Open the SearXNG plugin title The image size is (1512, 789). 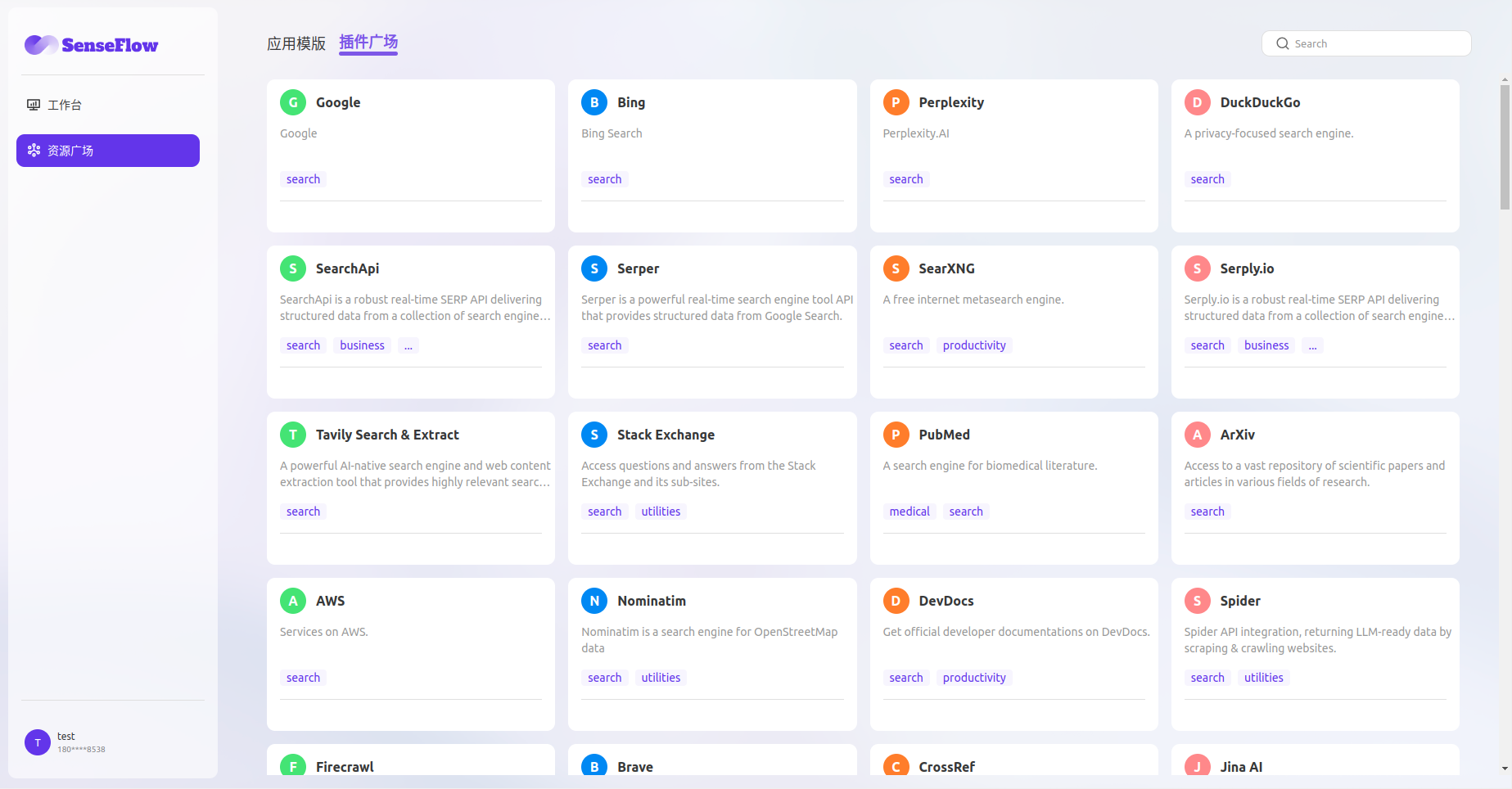pos(946,268)
